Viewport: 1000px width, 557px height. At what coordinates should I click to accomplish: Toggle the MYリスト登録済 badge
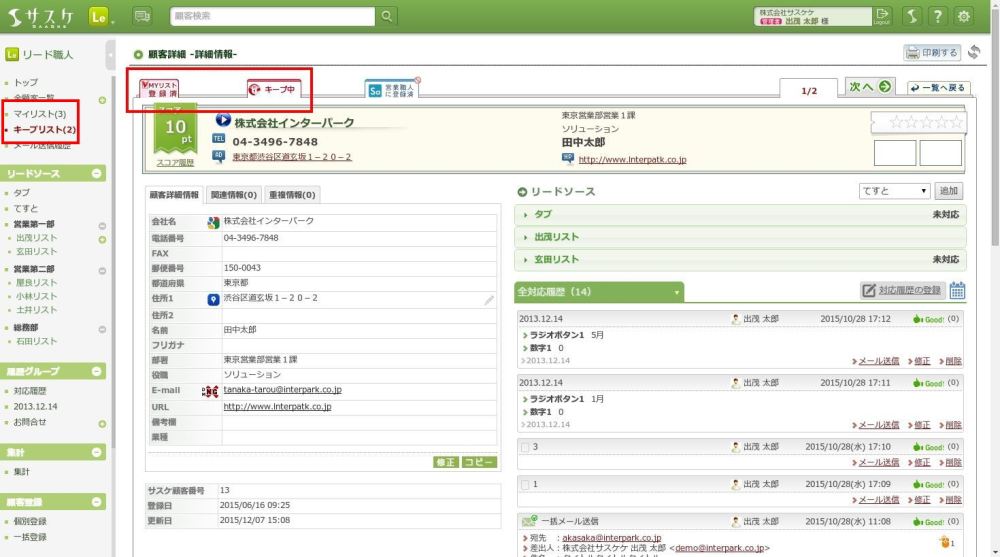click(159, 89)
